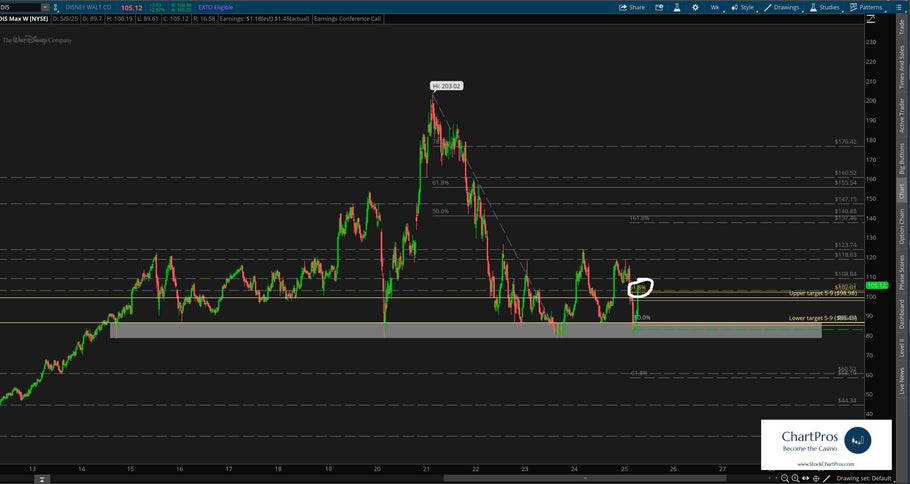
Task: Click the 50.0% Fibonacci retracement label
Action: tap(440, 212)
